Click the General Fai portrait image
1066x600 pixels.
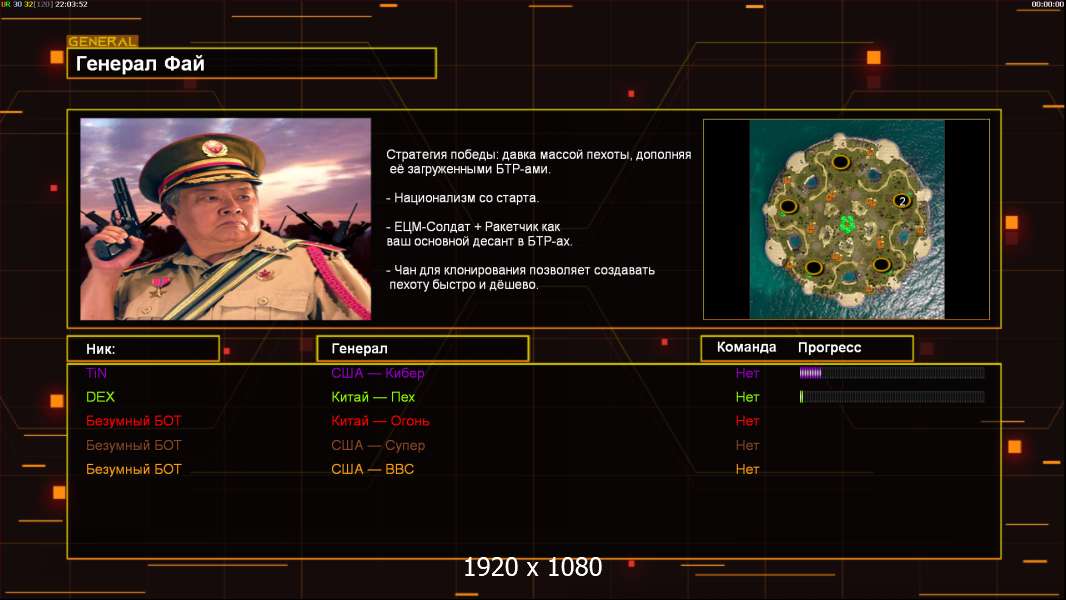(x=225, y=219)
